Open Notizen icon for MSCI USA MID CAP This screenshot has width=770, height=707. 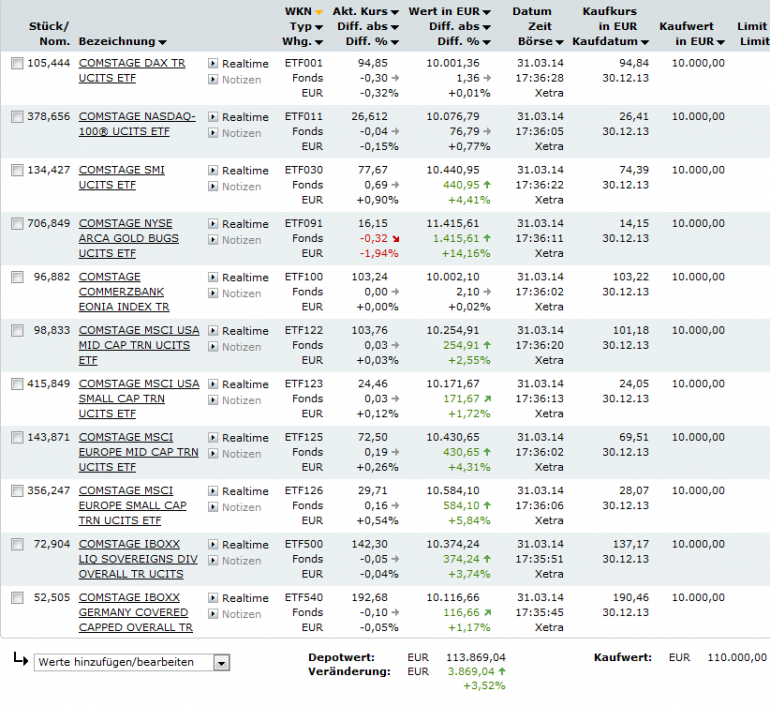213,347
